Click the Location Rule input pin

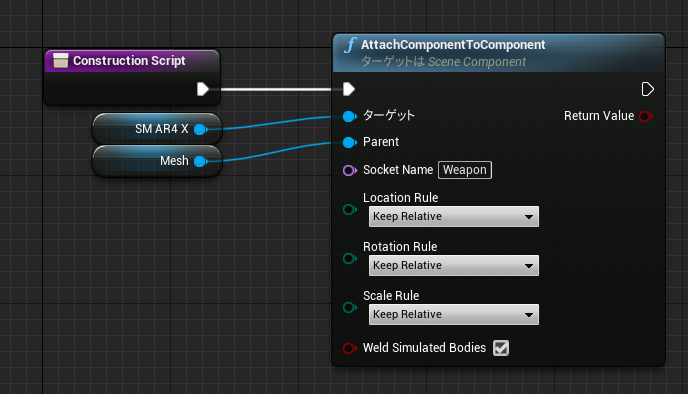pyautogui.click(x=350, y=210)
